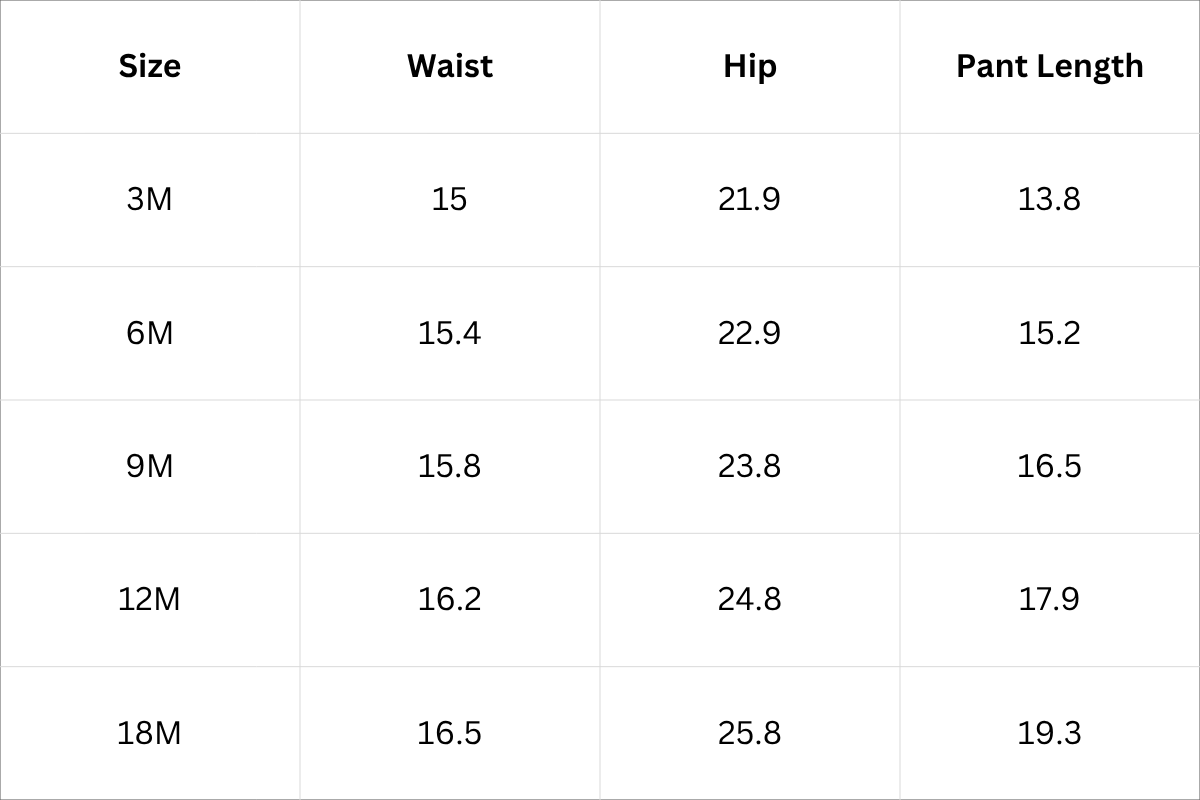Click the 21.9 hip value

tap(749, 199)
